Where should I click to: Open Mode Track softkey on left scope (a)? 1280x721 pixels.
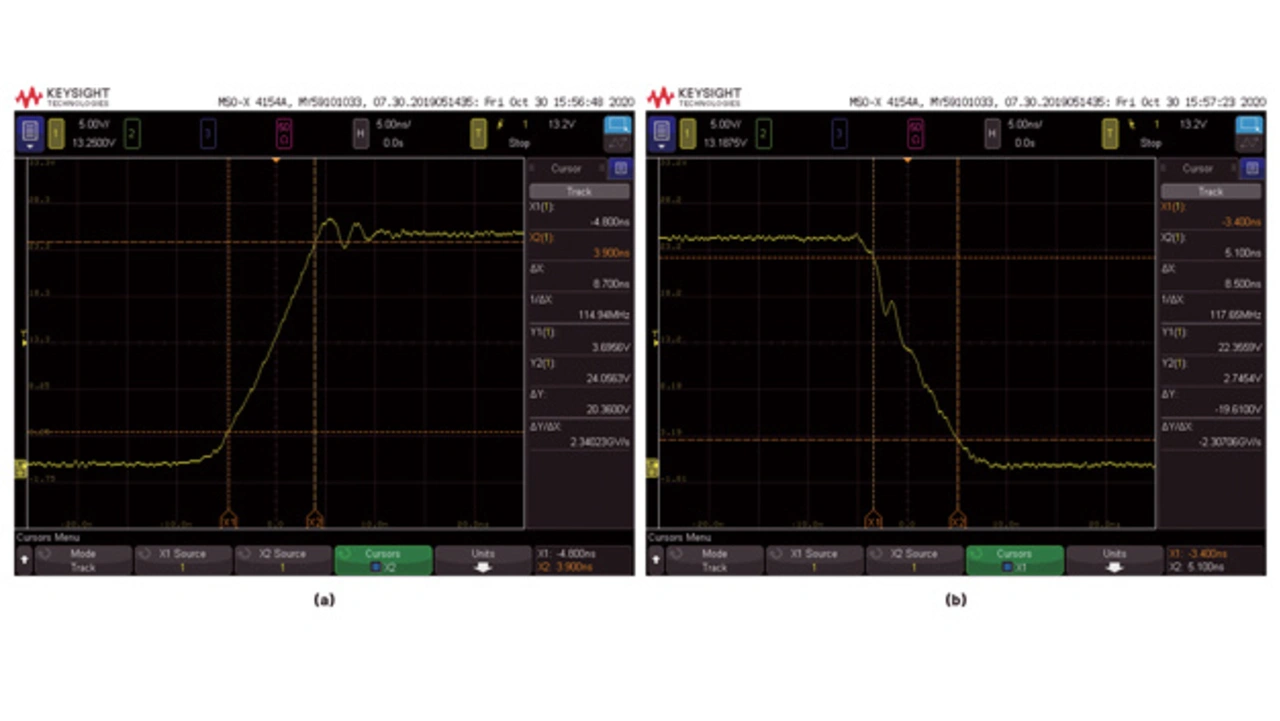click(84, 560)
